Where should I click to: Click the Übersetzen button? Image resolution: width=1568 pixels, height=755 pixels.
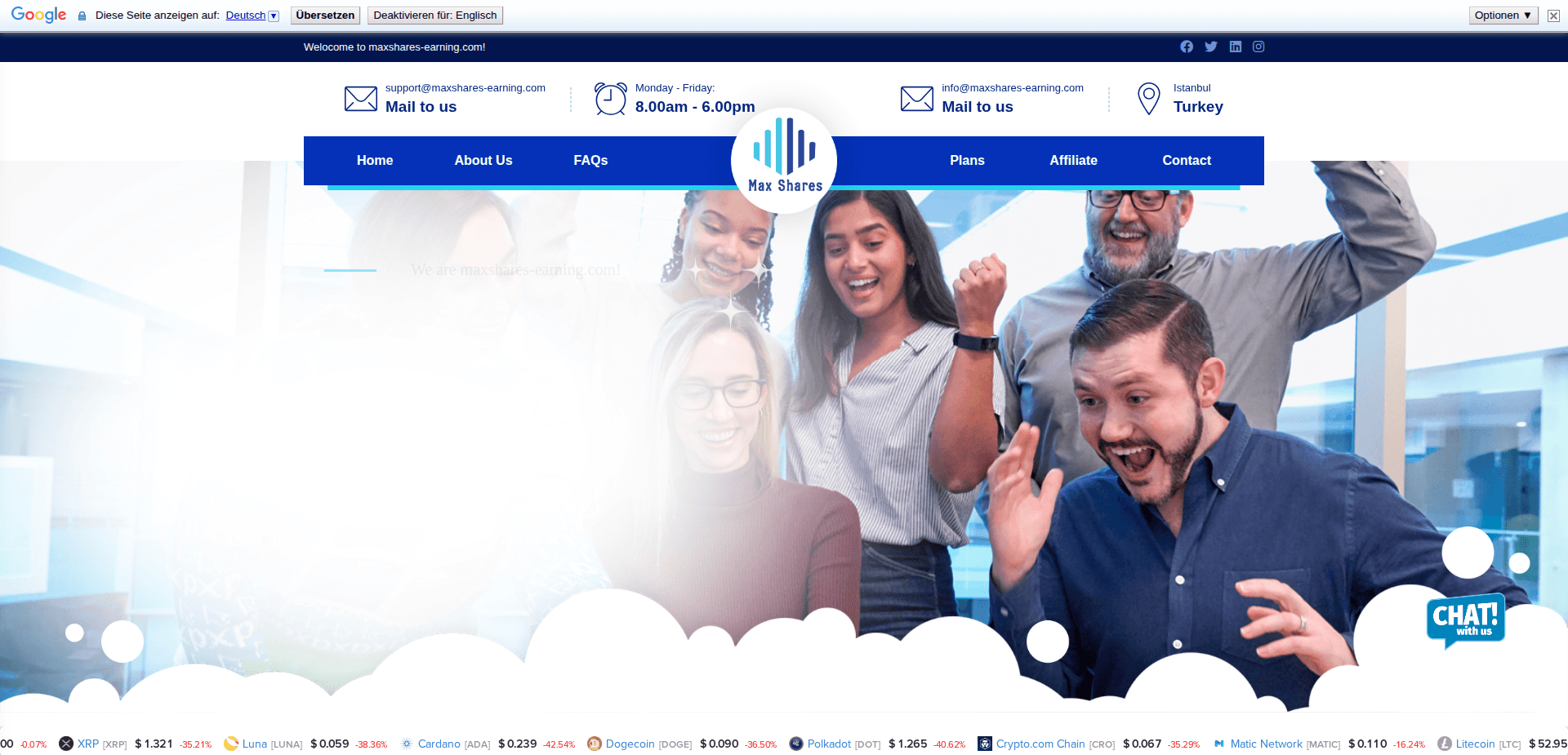pyautogui.click(x=325, y=15)
